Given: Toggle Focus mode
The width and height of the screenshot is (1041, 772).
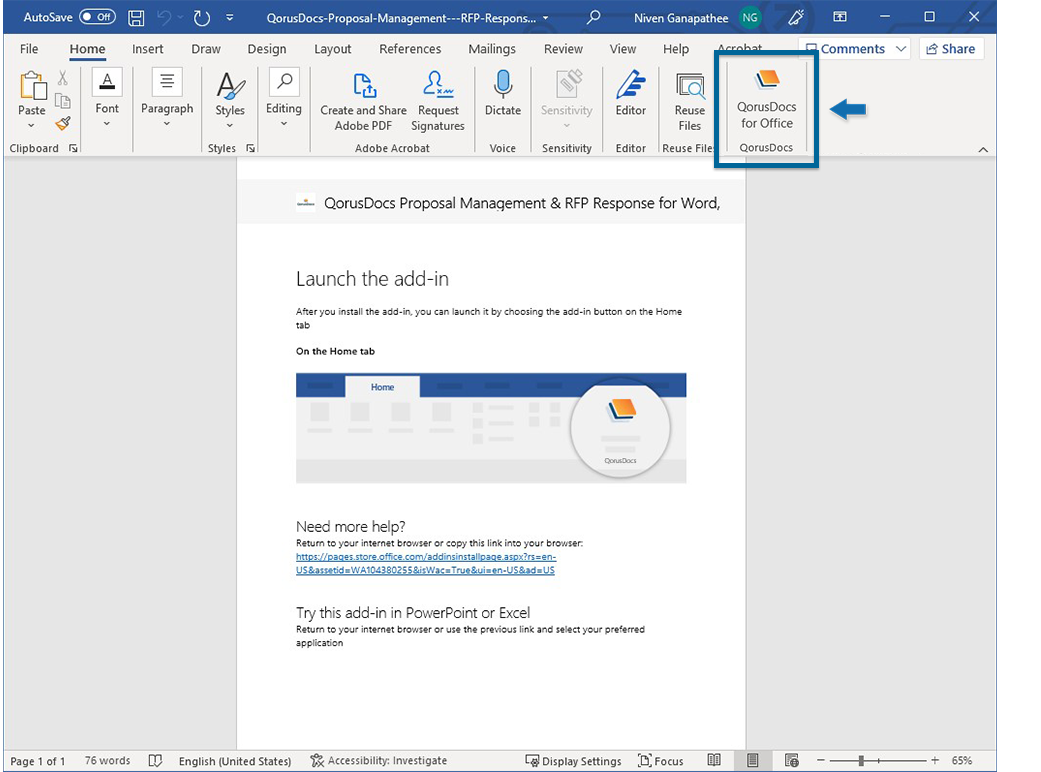Looking at the screenshot, I should 661,761.
